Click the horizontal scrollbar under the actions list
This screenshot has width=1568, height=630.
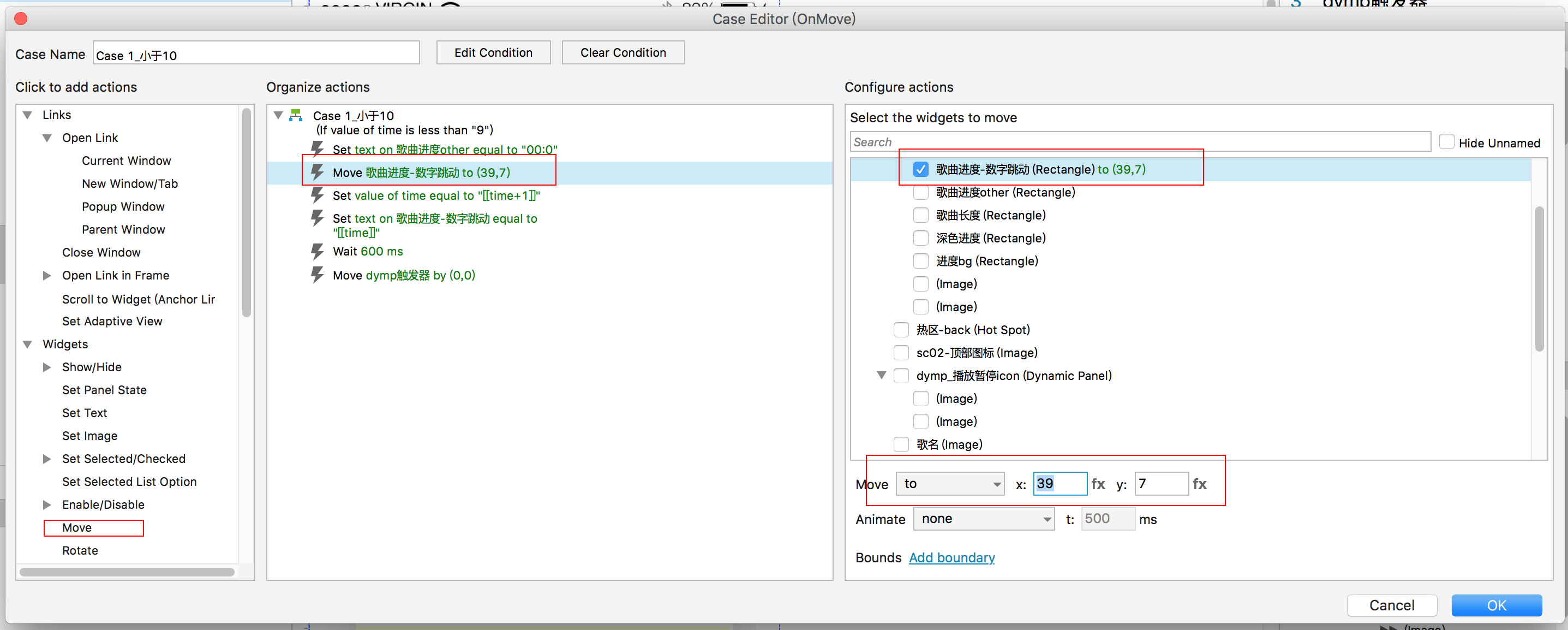[127, 572]
